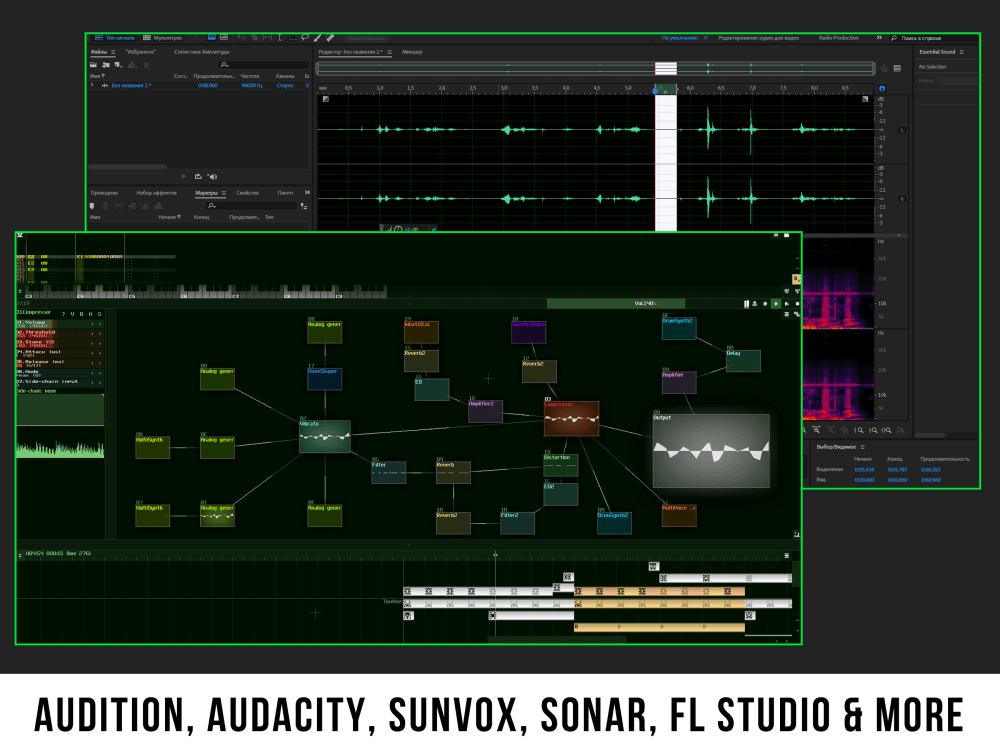Select the Move tool in Audition toolbar

[x=242, y=38]
